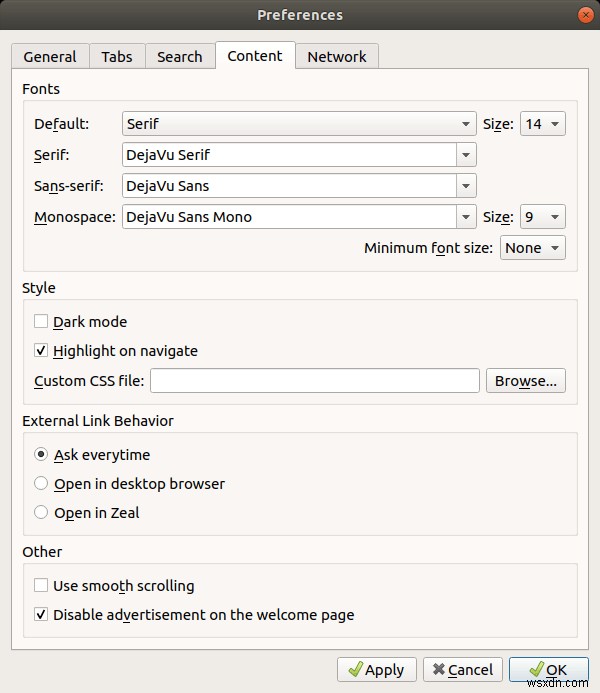
Task: Enable the Dark mode checkbox
Action: 41,322
